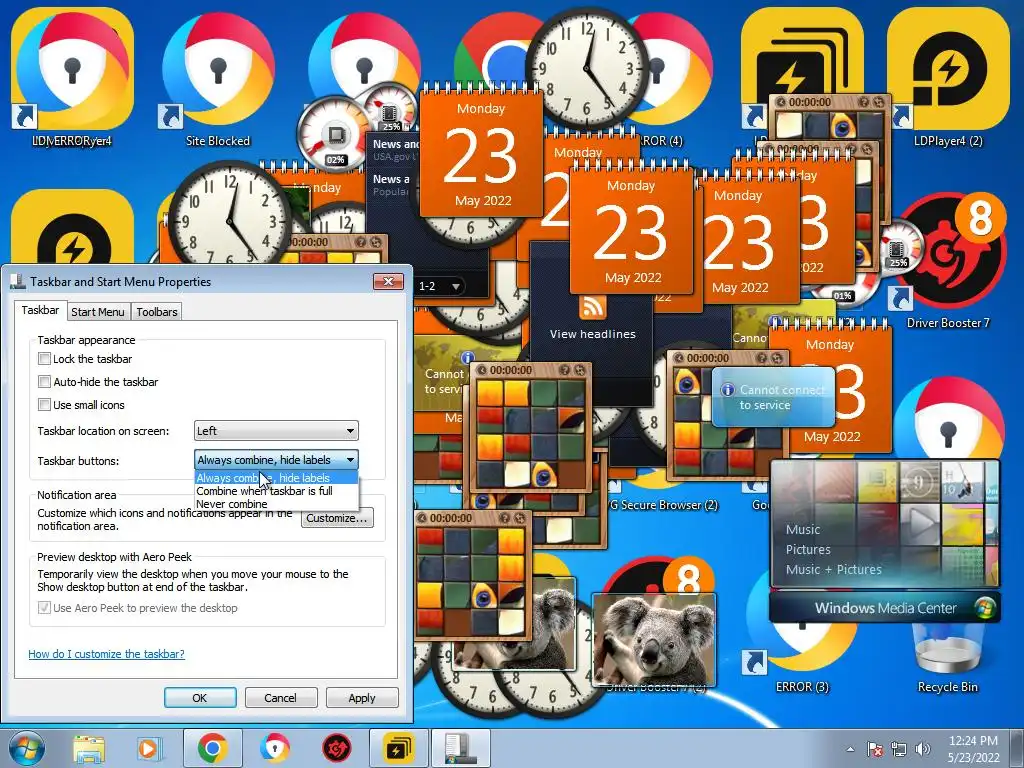The height and width of the screenshot is (768, 1024).
Task: Open How do I customize the taskbar link
Action: pos(106,654)
